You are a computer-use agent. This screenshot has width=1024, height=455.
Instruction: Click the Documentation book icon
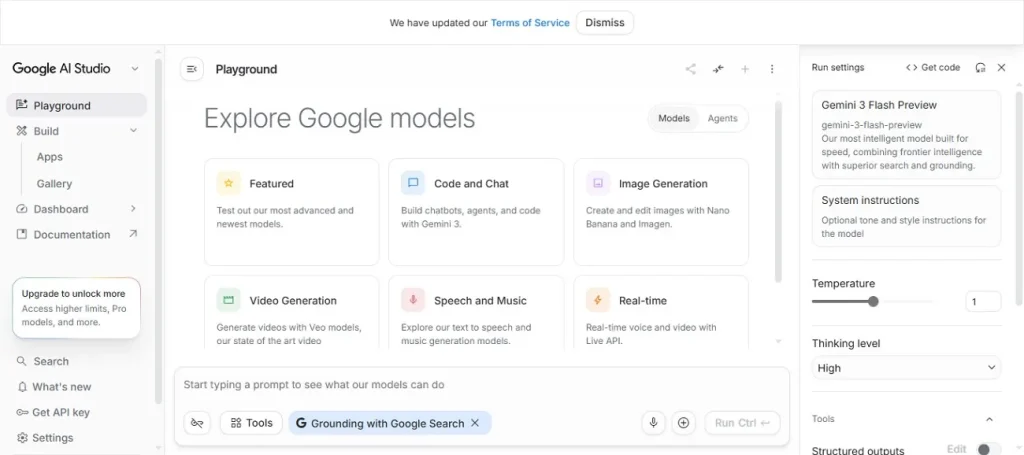[22, 234]
